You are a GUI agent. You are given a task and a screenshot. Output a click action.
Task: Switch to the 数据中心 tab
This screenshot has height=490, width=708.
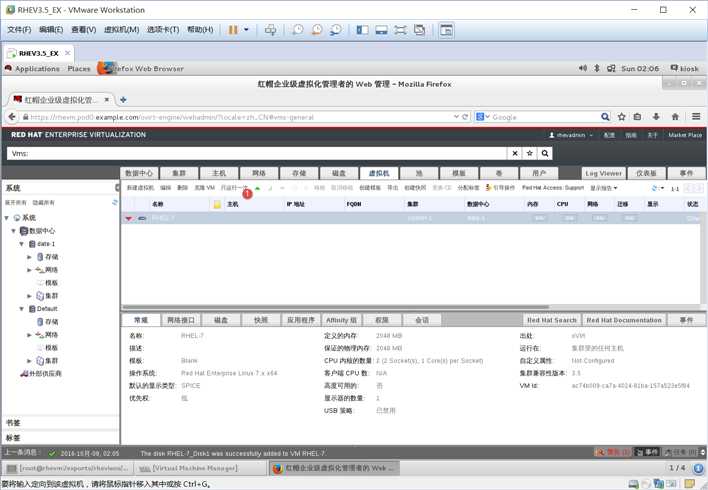click(x=139, y=173)
